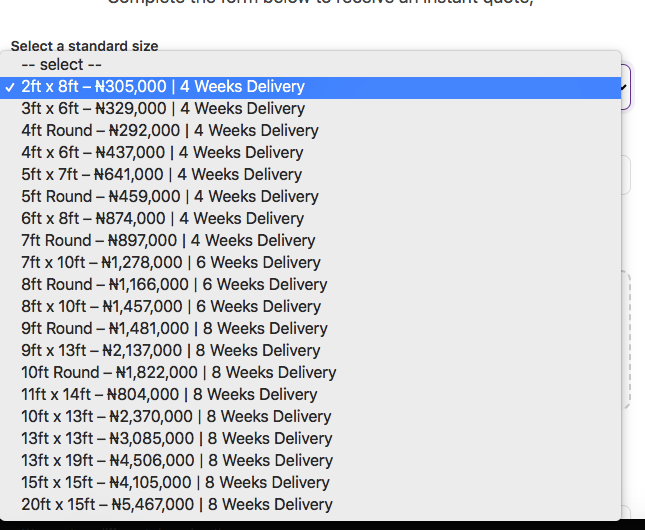This screenshot has height=530, width=645.
Task: Choose 8ft Round ₦1,166,000 option
Action: [174, 285]
